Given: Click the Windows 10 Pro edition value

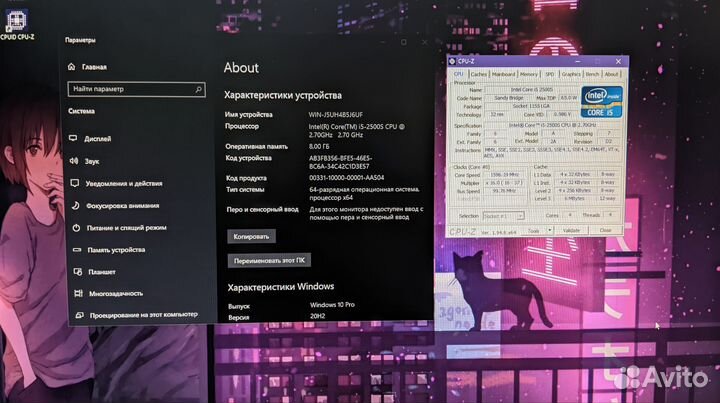Looking at the screenshot, I should coord(332,305).
